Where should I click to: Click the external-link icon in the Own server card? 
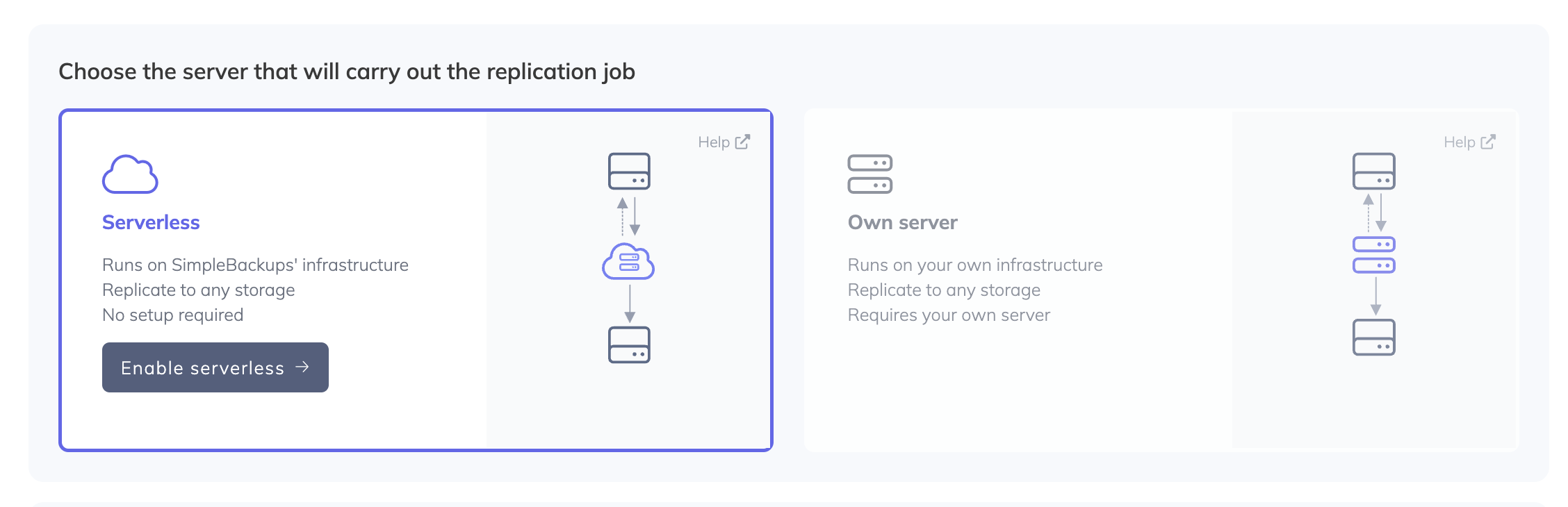tap(1488, 142)
